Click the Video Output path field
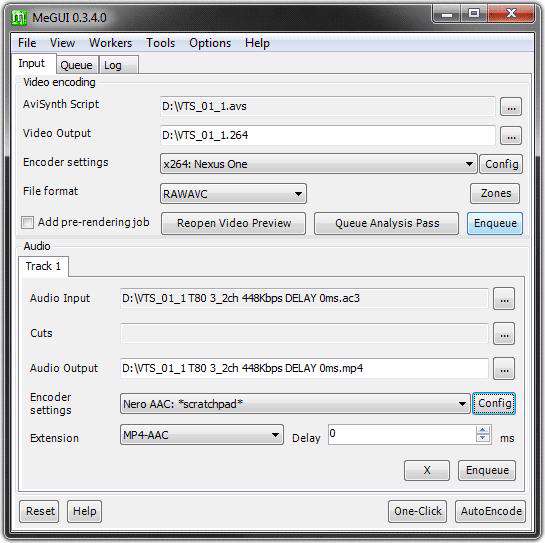Viewport: 545px width, 543px height. tap(327, 136)
